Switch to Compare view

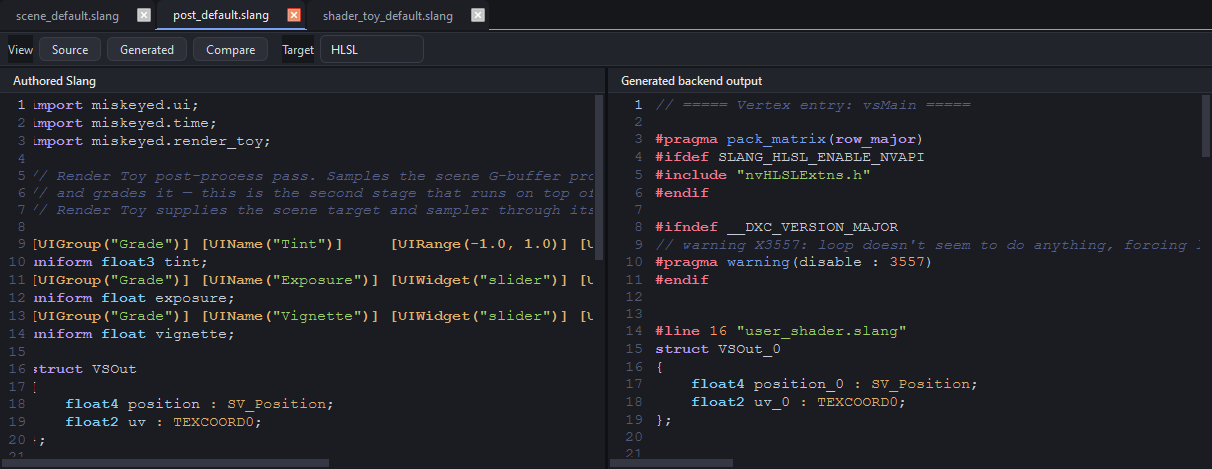pos(231,49)
